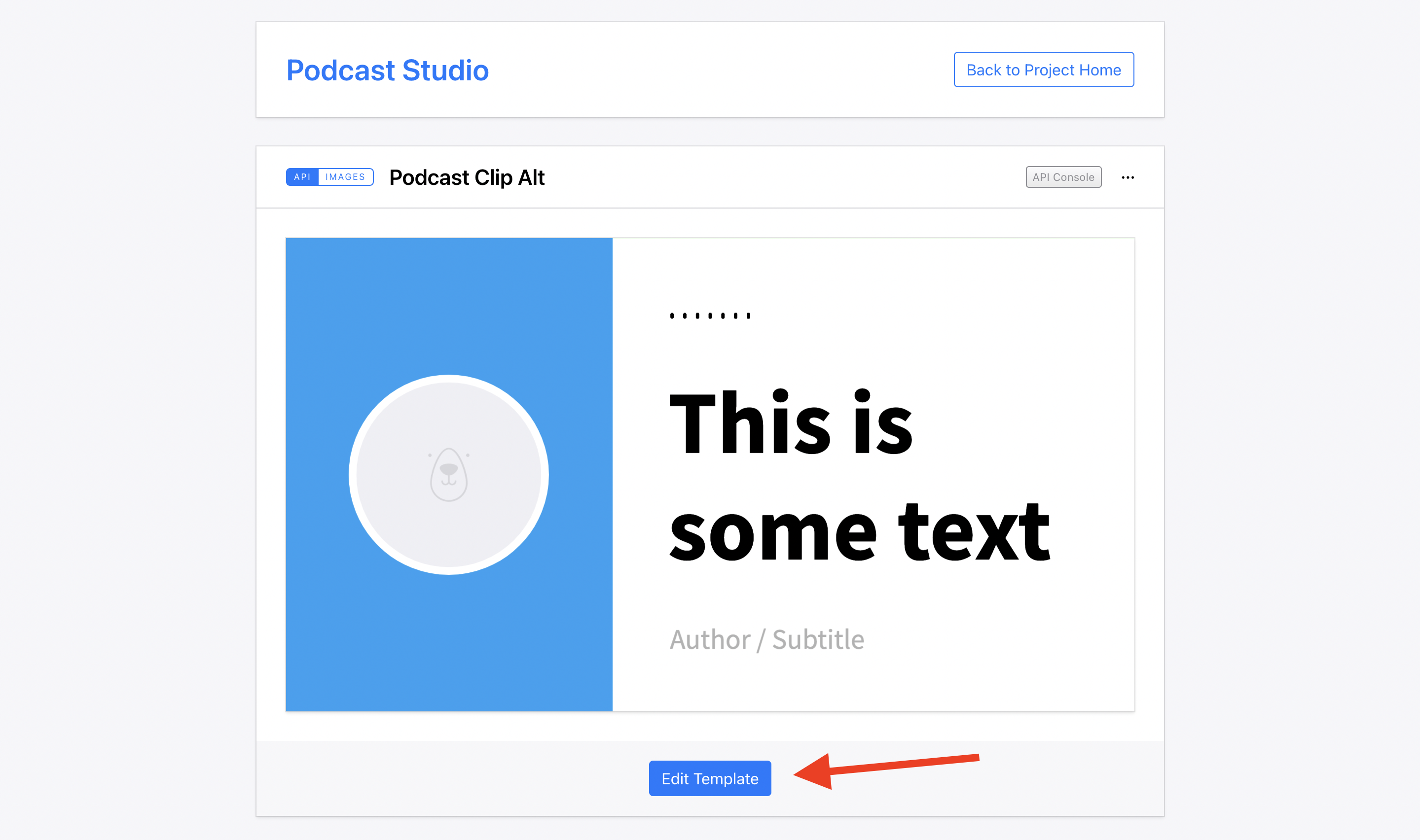Click the slash between Author and Subtitle
Image resolution: width=1420 pixels, height=840 pixels.
(761, 641)
